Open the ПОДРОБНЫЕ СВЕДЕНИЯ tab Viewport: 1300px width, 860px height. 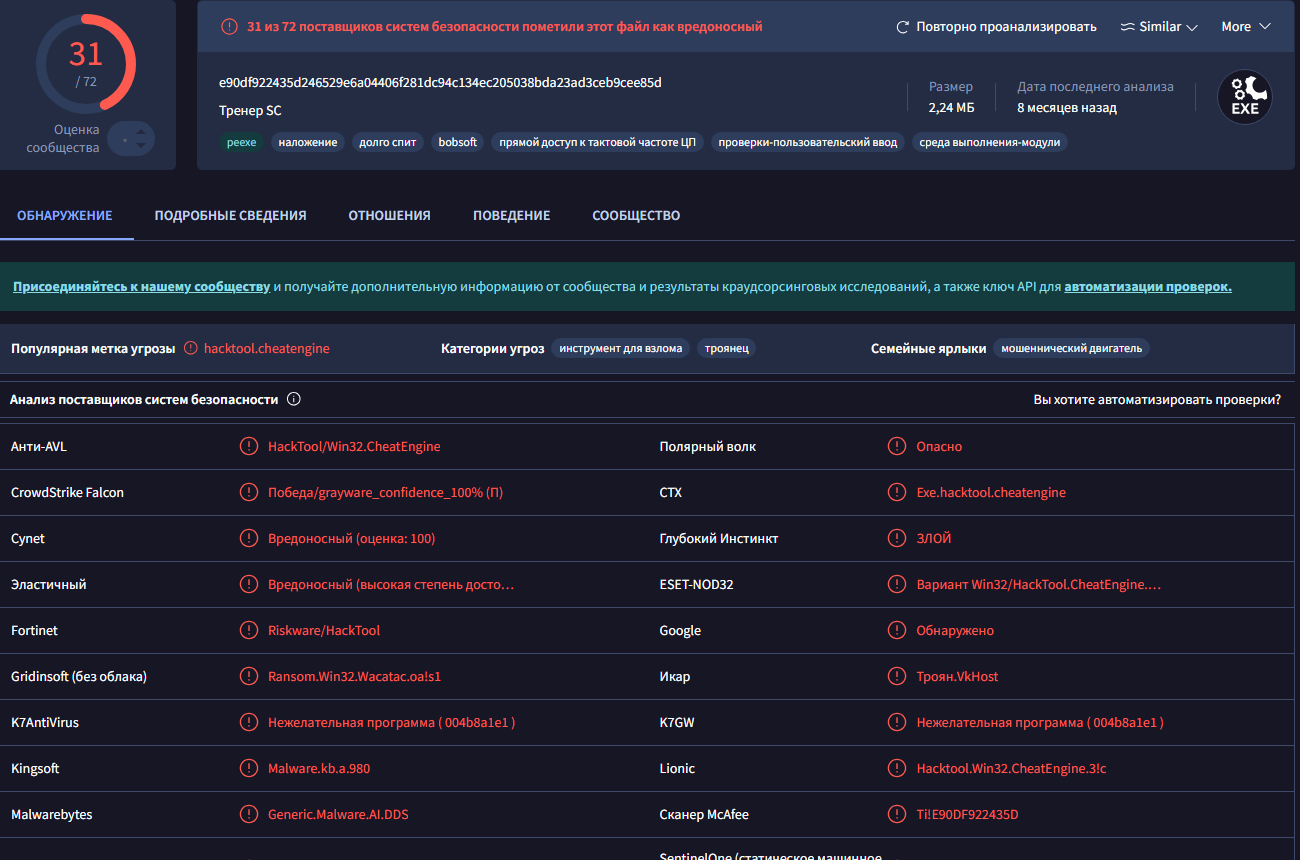230,215
